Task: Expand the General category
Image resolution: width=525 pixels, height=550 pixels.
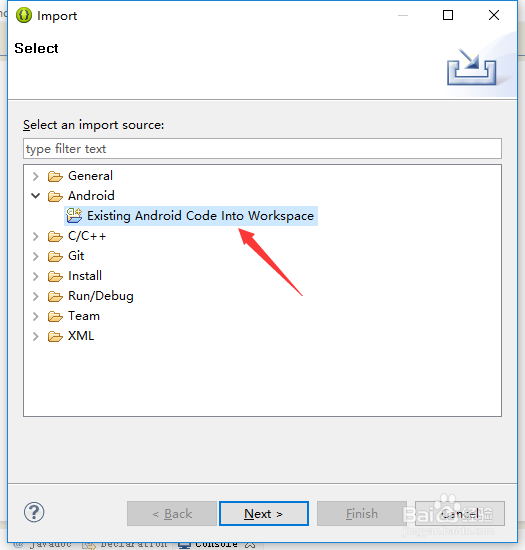Action: (x=35, y=176)
